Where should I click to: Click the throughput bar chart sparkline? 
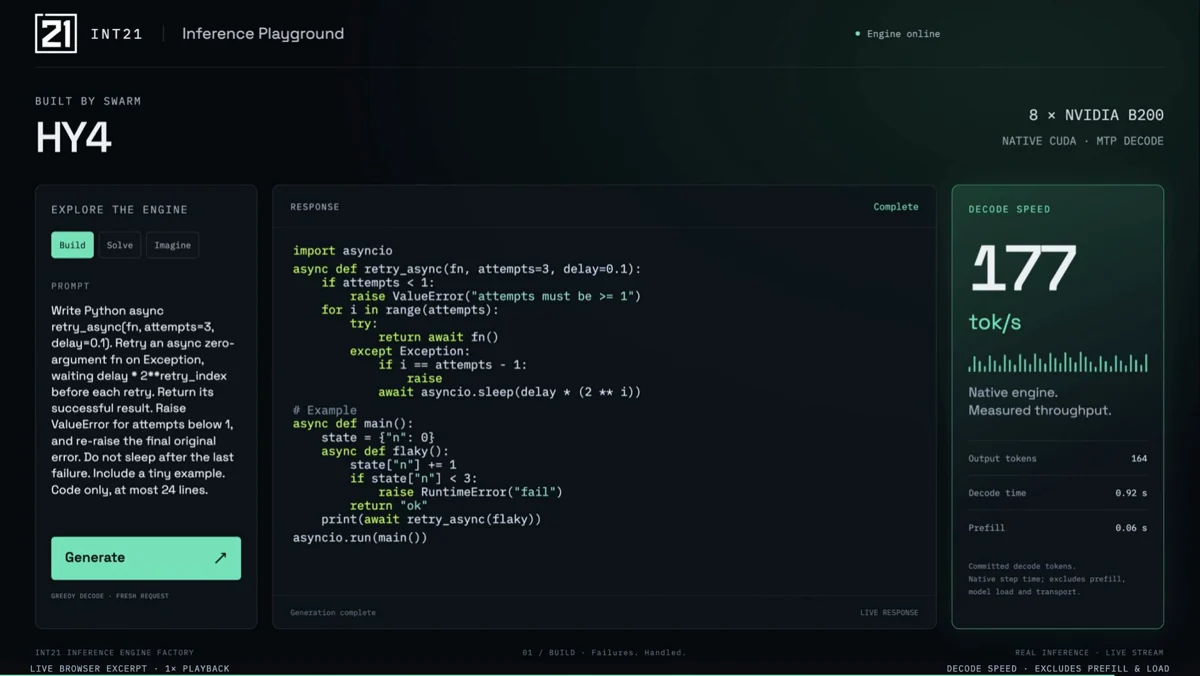(1058, 362)
